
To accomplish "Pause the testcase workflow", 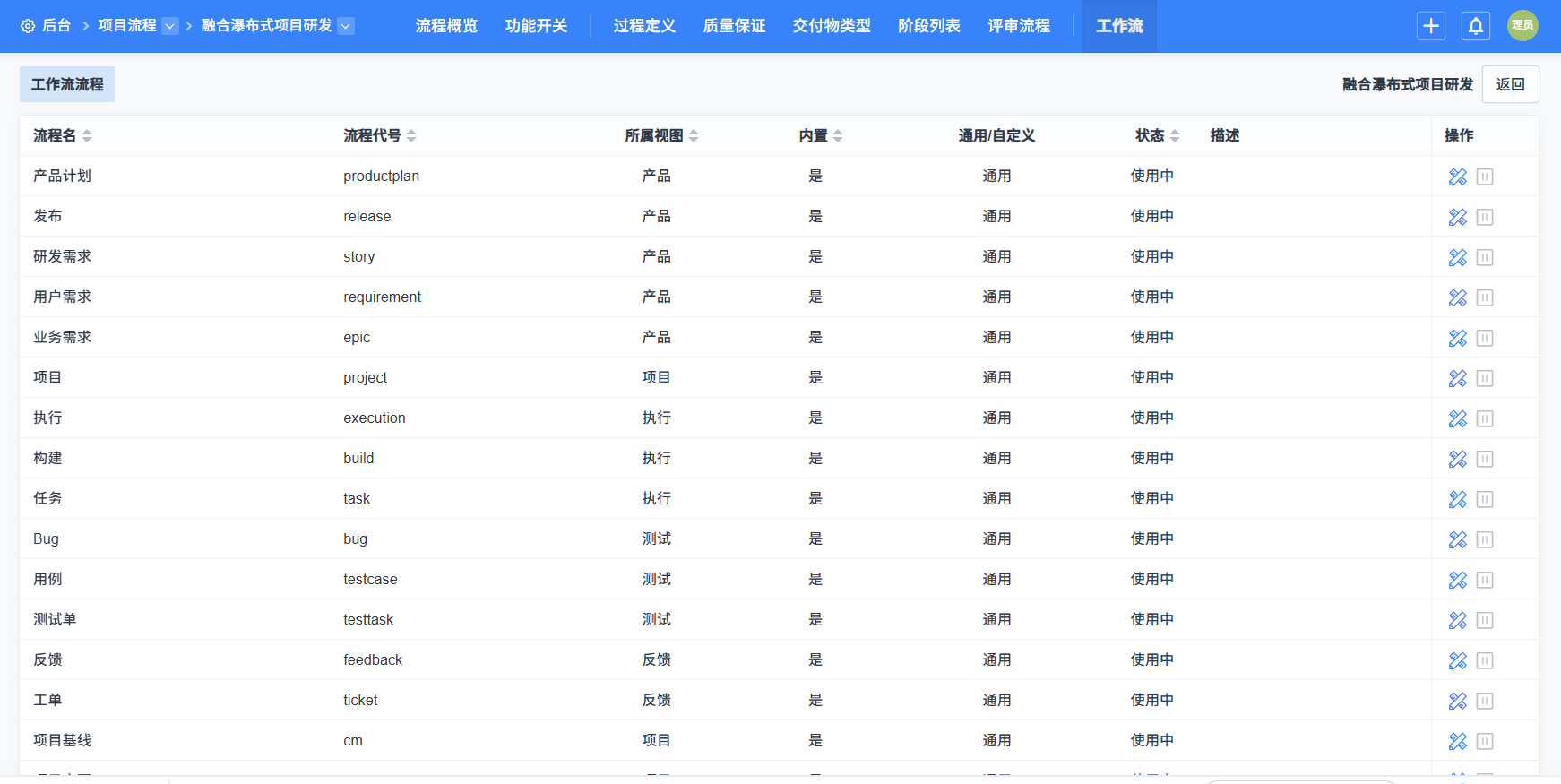I will [1485, 580].
